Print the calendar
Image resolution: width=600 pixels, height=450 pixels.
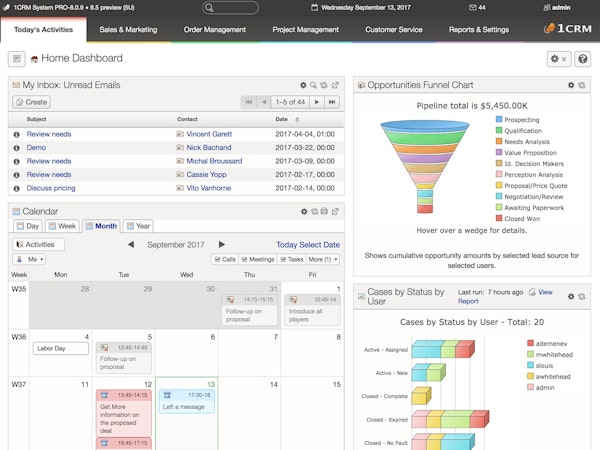coord(324,211)
